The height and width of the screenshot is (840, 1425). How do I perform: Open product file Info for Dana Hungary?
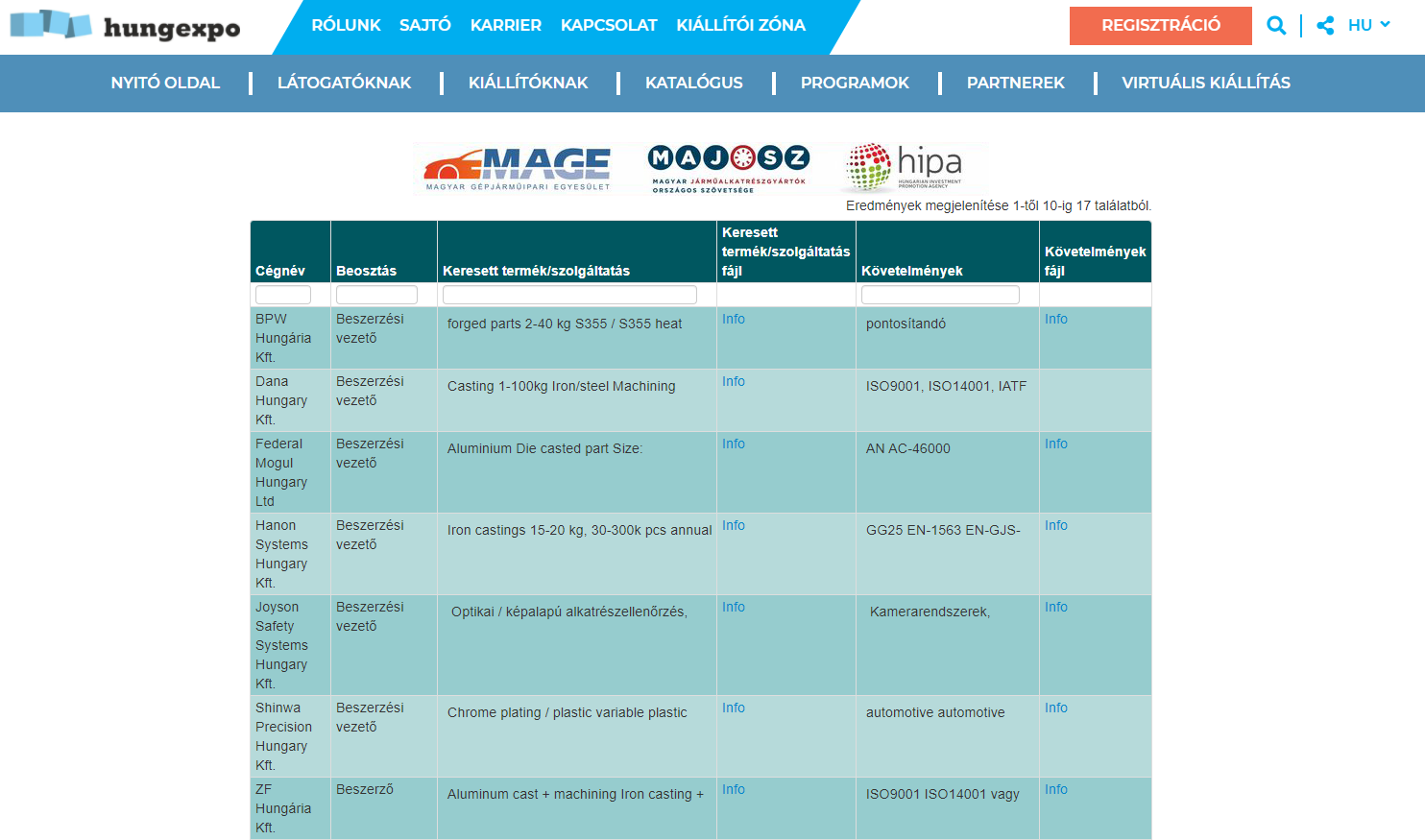pos(734,381)
